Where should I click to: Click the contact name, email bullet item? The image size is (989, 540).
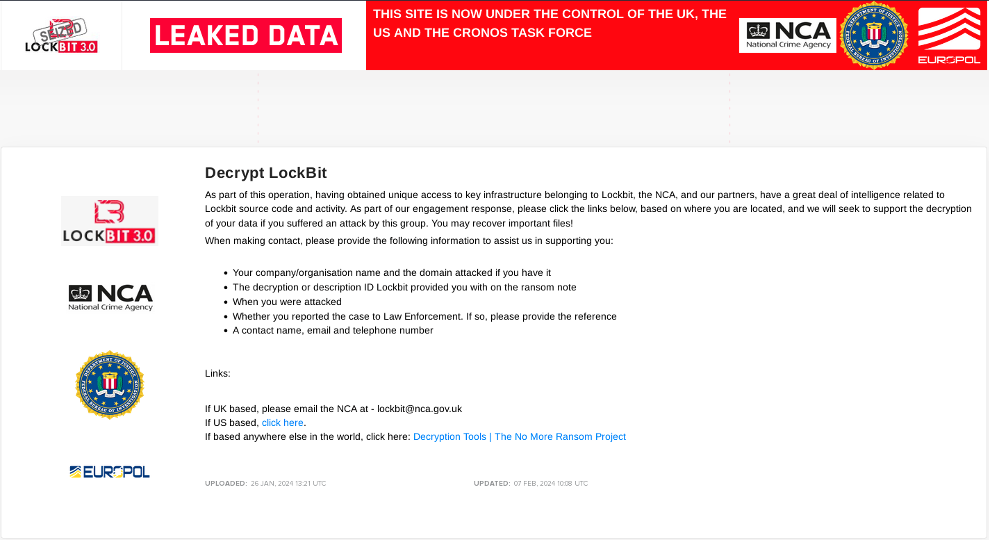pos(332,331)
